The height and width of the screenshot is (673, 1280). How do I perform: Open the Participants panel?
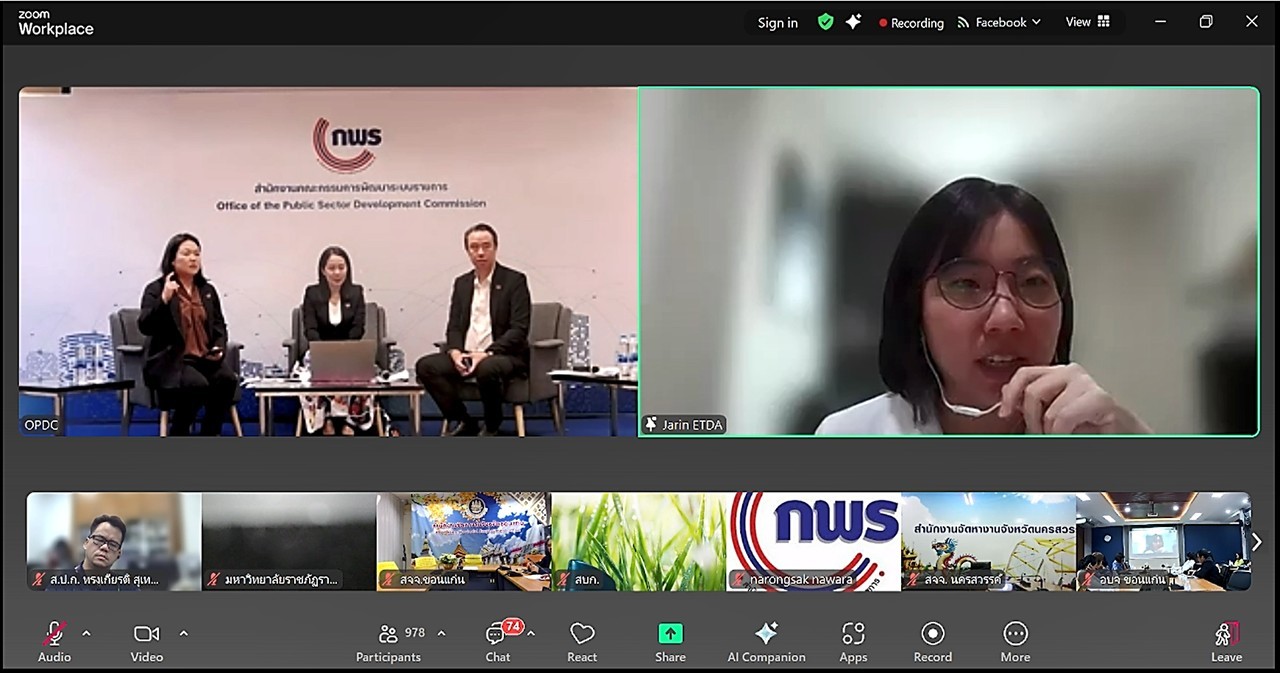coord(389,642)
